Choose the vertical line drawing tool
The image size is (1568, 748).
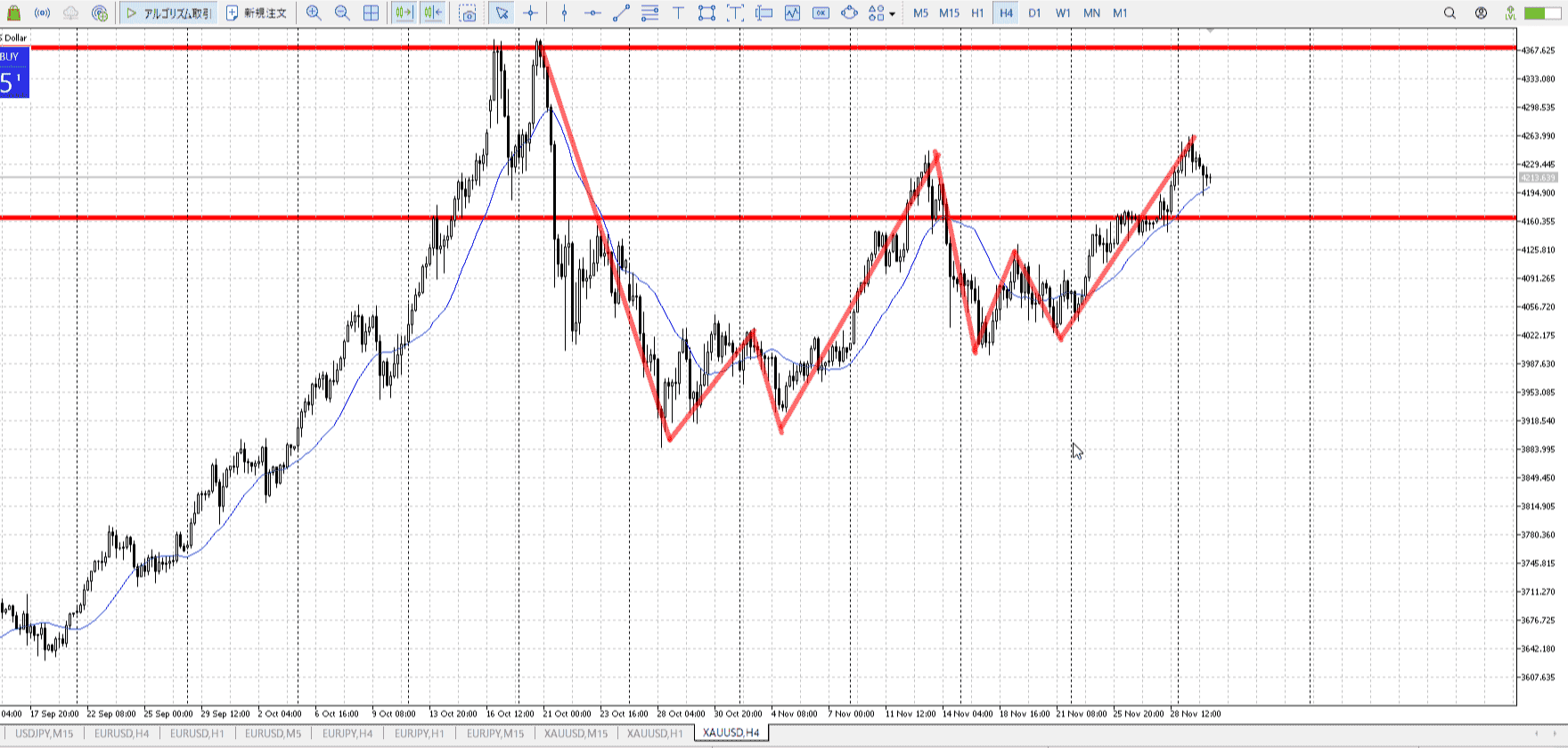point(564,13)
